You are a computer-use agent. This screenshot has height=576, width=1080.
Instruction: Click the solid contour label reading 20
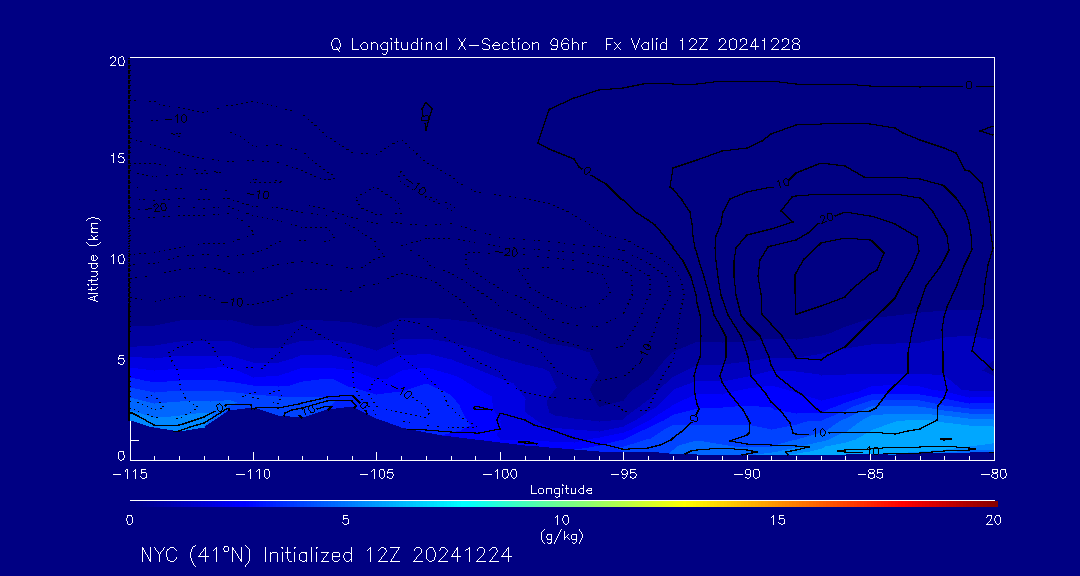tap(827, 219)
